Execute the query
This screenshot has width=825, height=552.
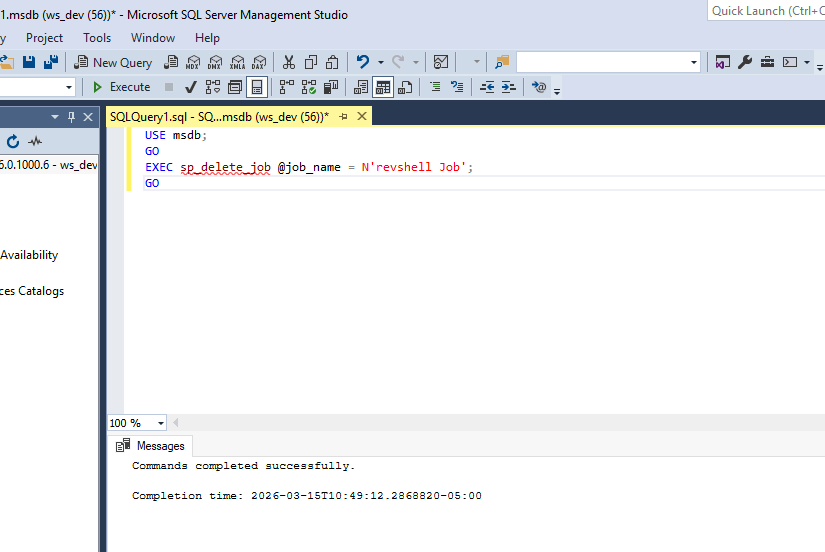click(x=122, y=87)
